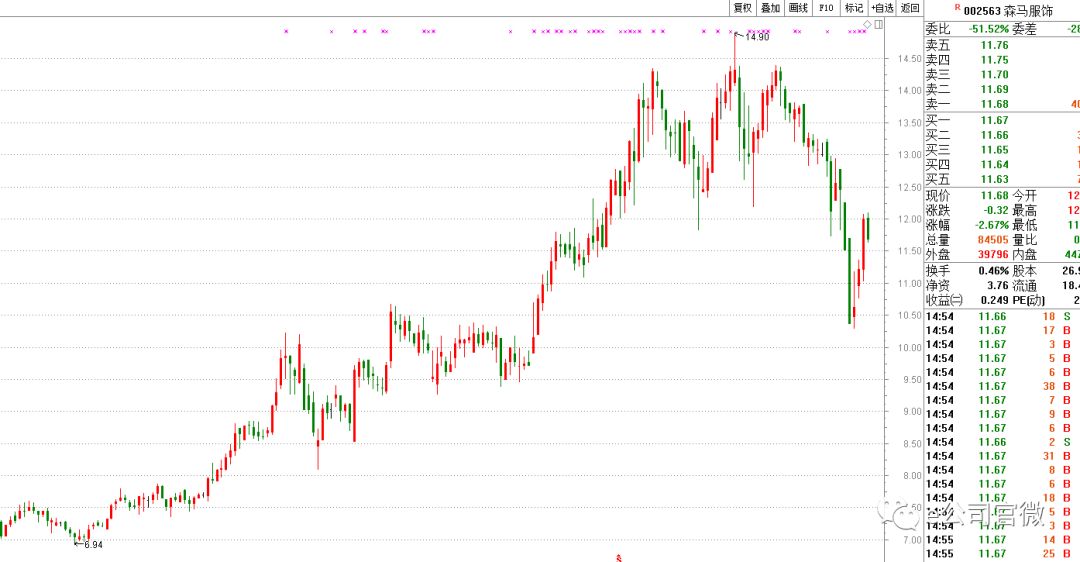Click the 14.50 price axis label

click(x=909, y=59)
